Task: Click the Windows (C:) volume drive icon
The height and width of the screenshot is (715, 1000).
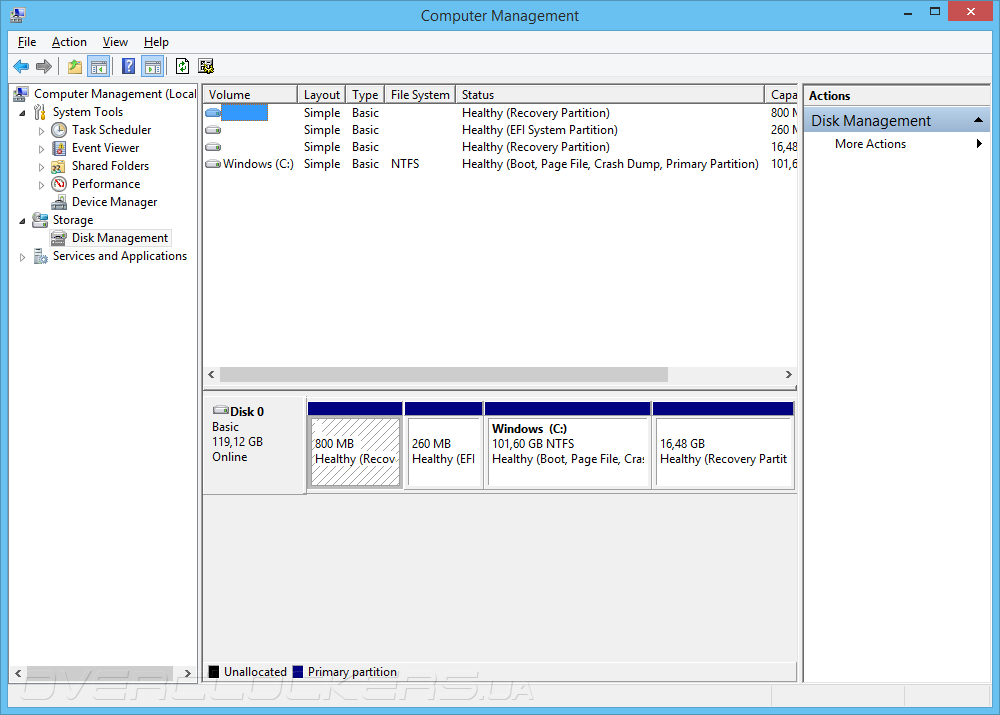Action: (x=213, y=164)
